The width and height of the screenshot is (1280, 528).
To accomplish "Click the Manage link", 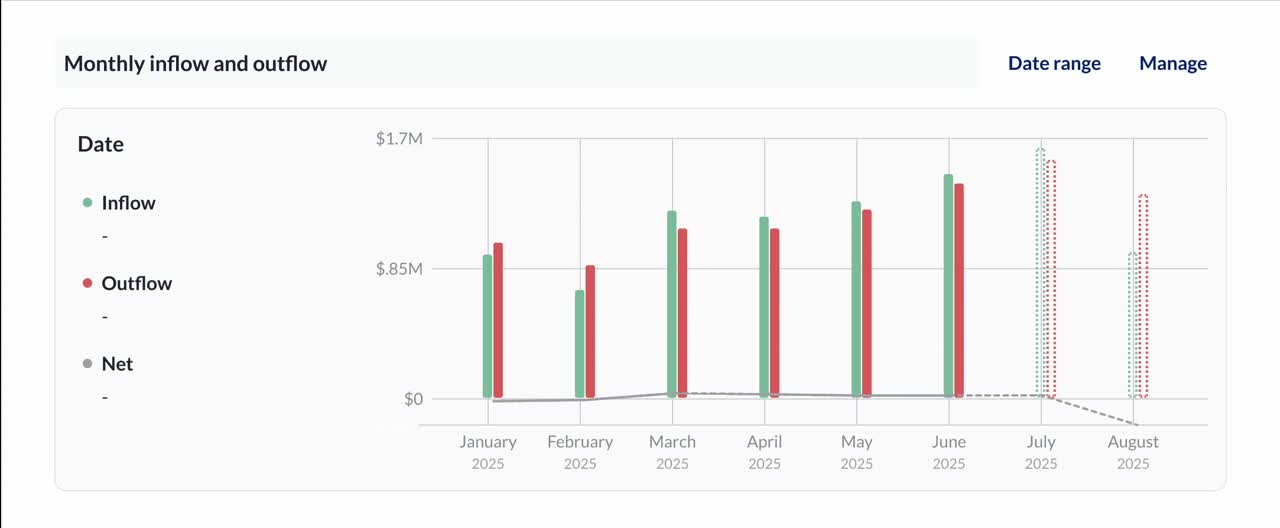I will coord(1173,63).
